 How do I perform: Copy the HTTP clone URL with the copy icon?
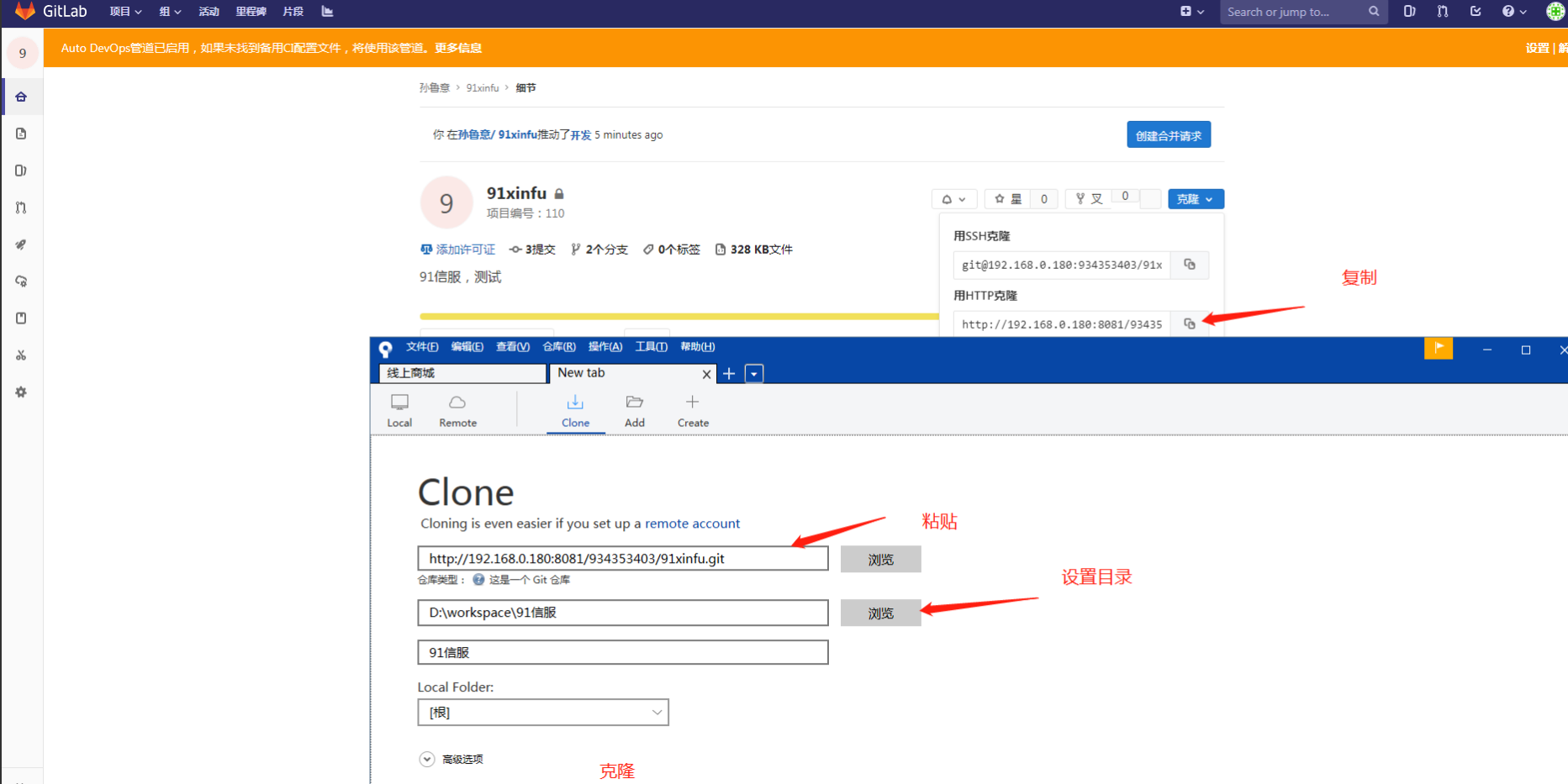tap(1189, 324)
